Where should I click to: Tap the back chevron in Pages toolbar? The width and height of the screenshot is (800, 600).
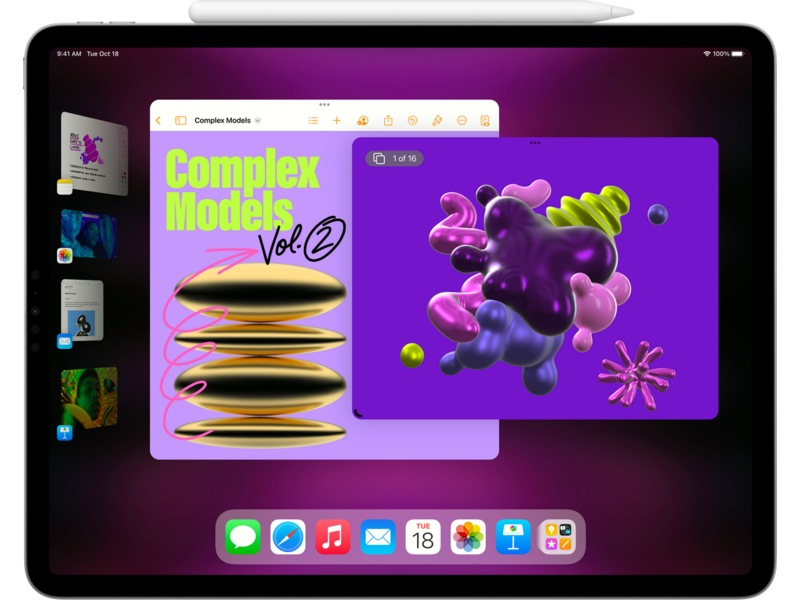158,121
